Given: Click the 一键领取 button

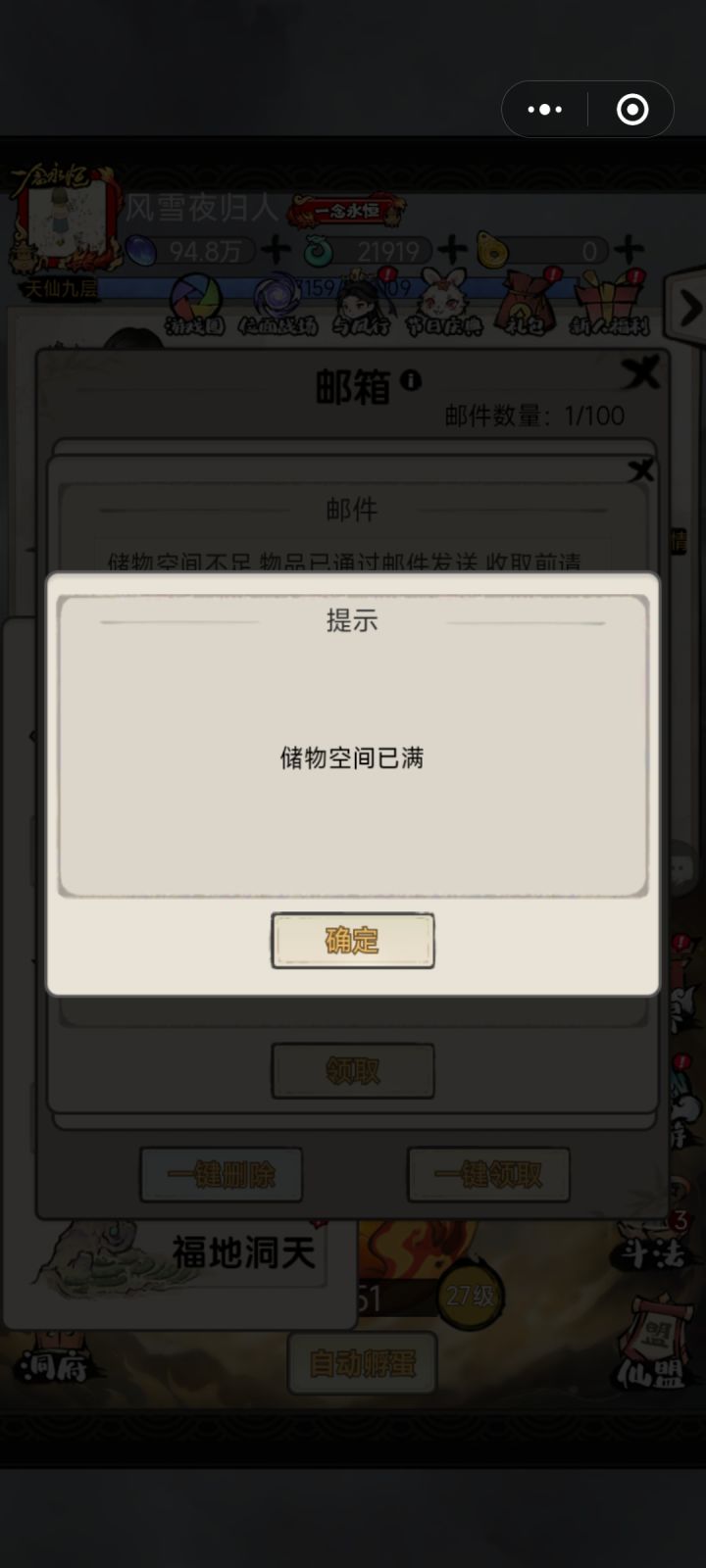Looking at the screenshot, I should point(488,1175).
